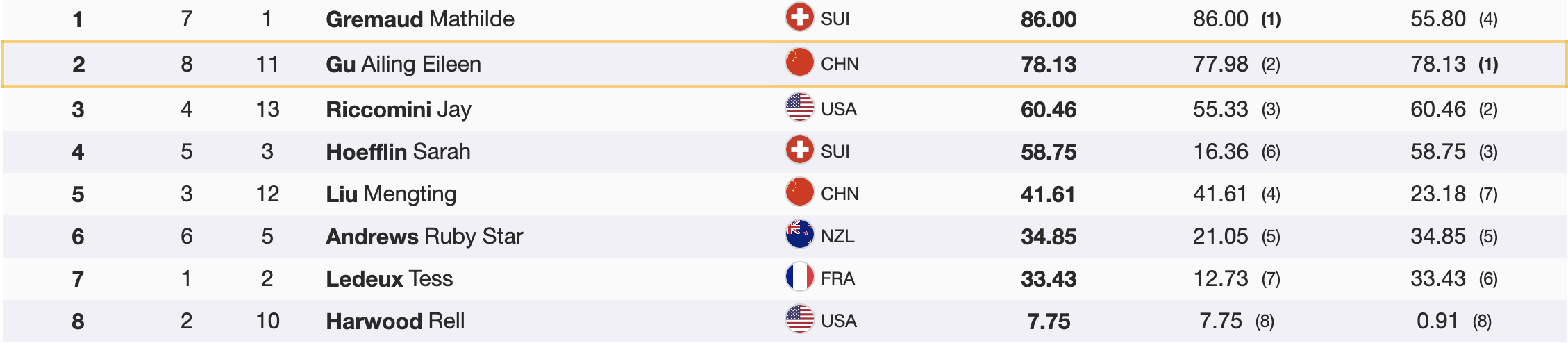
Task: Click the Swiss flag beside Gremaud Mathilde
Action: (799, 17)
